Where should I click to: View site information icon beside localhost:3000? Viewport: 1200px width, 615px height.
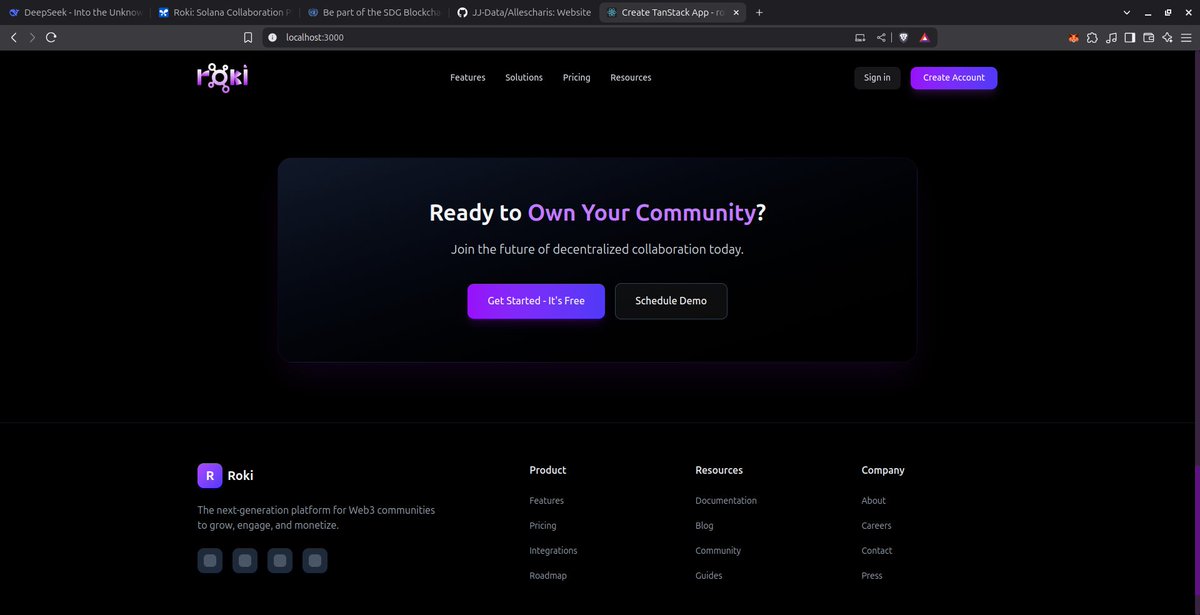272,37
